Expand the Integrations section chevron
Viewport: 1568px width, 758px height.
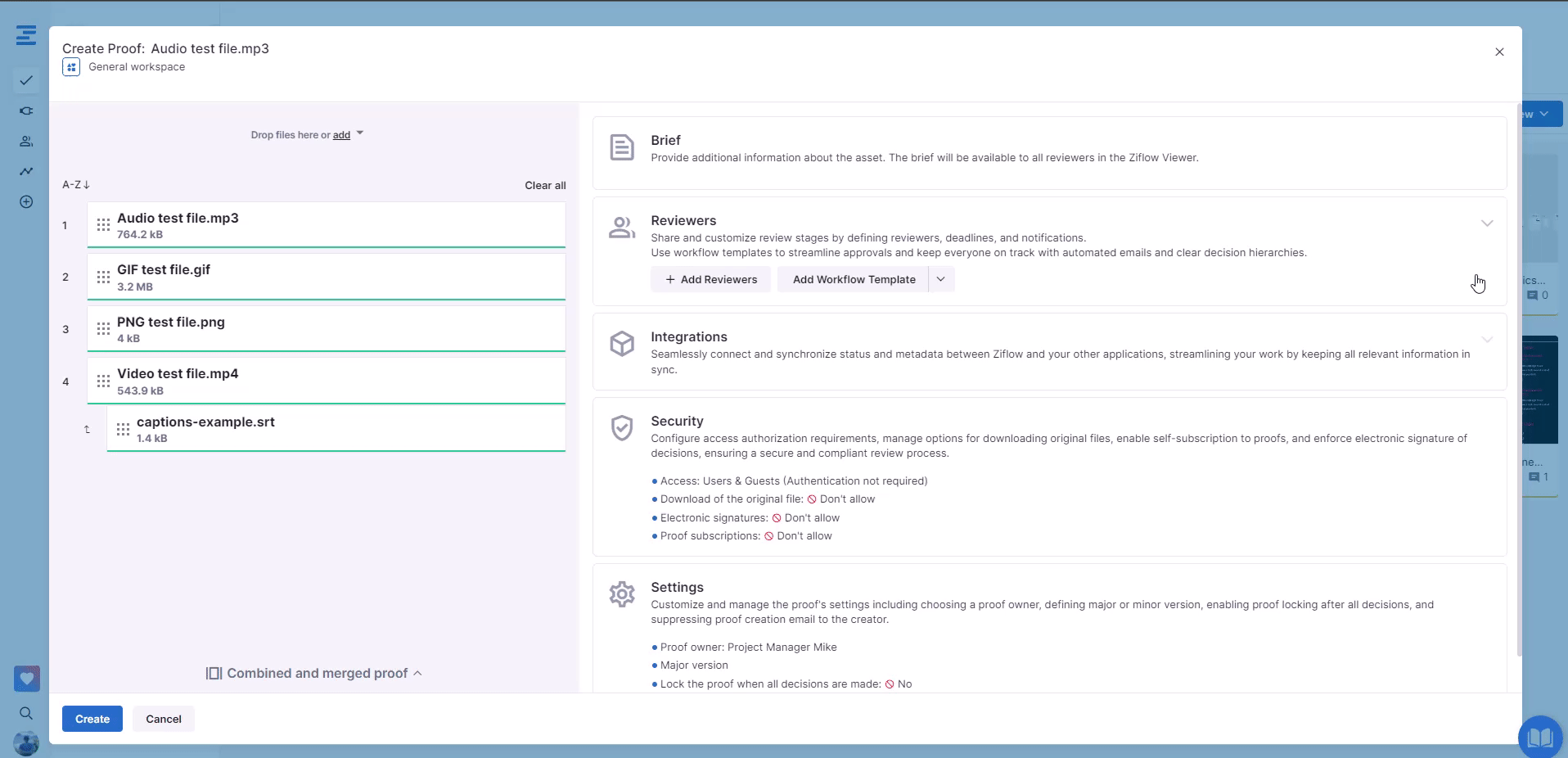tap(1487, 340)
